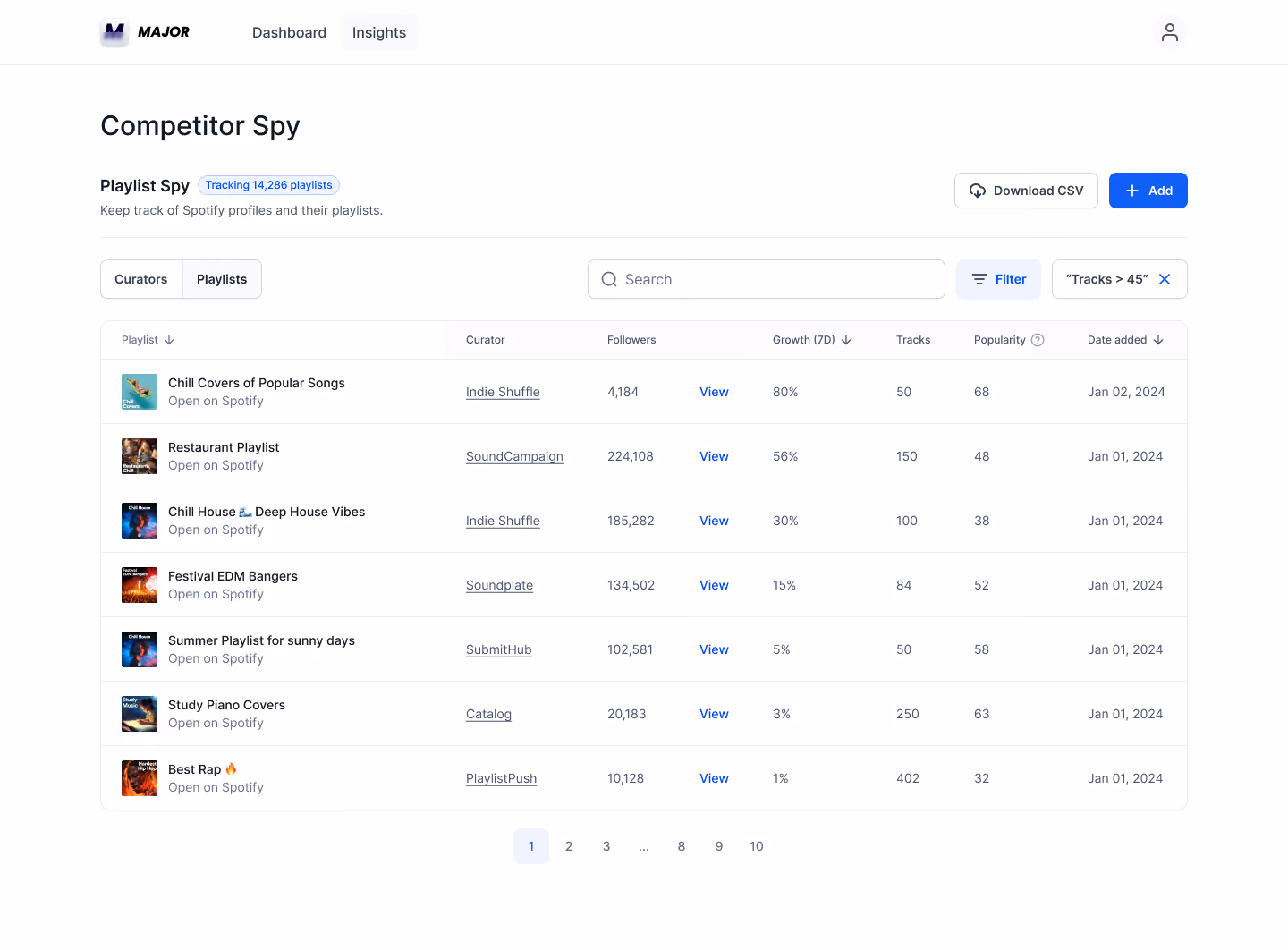Image resolution: width=1288 pixels, height=950 pixels.
Task: Jump to page 8
Action: pos(682,846)
